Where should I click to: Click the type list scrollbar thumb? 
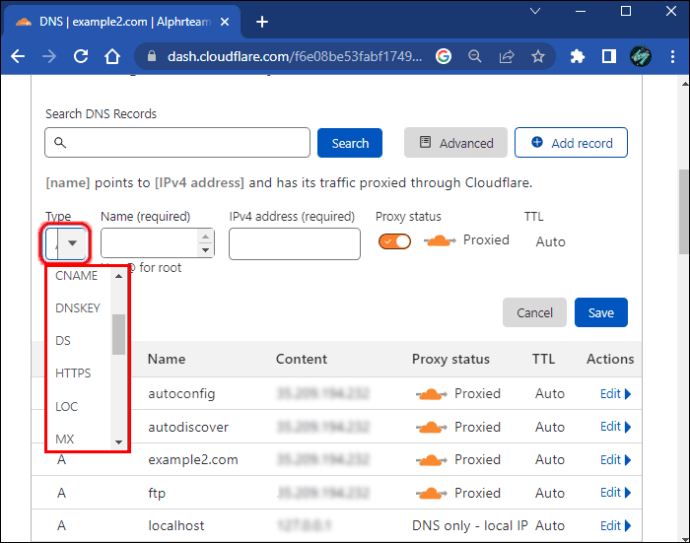pyautogui.click(x=118, y=334)
